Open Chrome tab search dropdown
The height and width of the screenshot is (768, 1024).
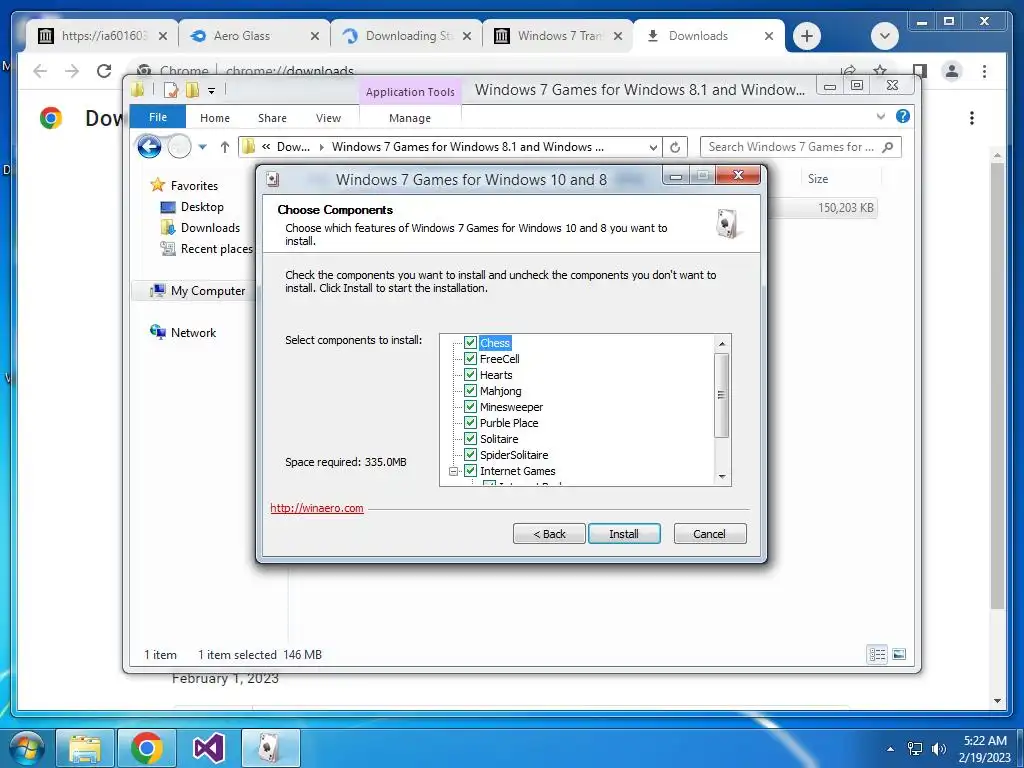click(x=885, y=36)
